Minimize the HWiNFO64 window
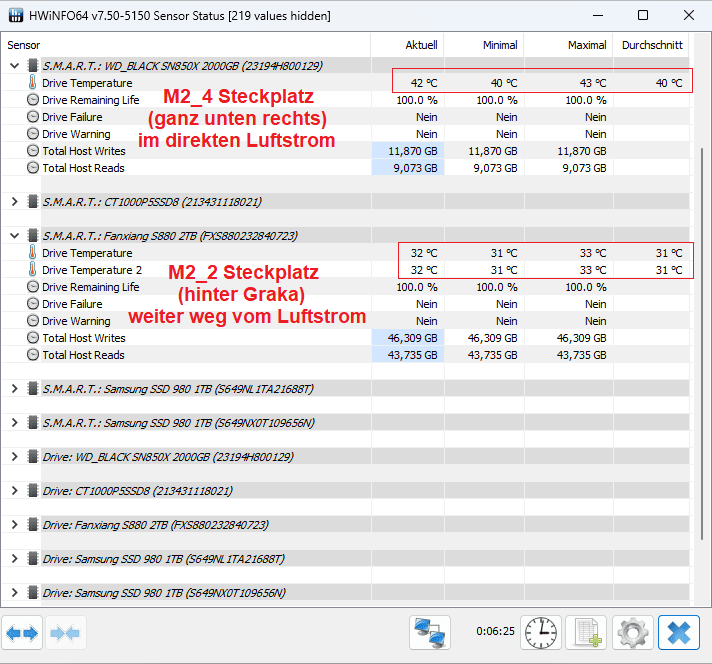712x664 pixels. tap(598, 15)
